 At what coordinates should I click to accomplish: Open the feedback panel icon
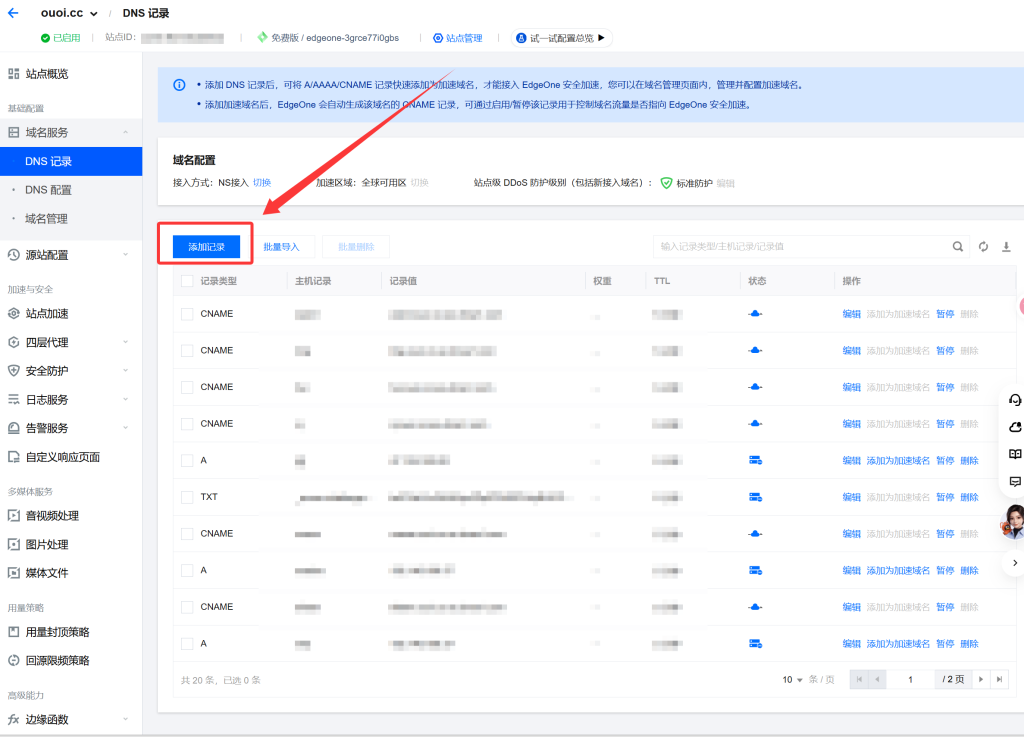pos(1015,481)
